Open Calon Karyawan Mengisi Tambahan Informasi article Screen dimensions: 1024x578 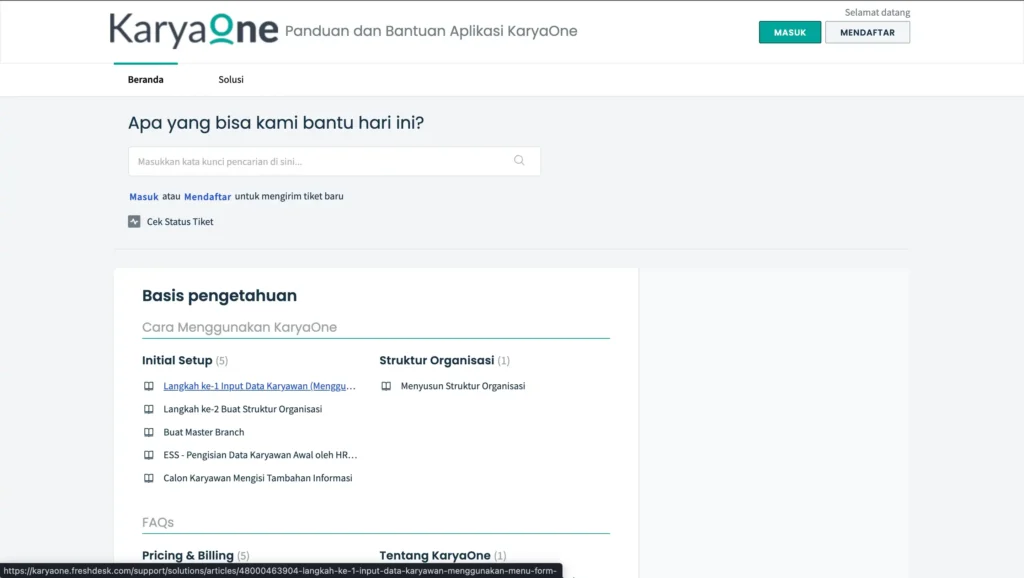tap(257, 478)
